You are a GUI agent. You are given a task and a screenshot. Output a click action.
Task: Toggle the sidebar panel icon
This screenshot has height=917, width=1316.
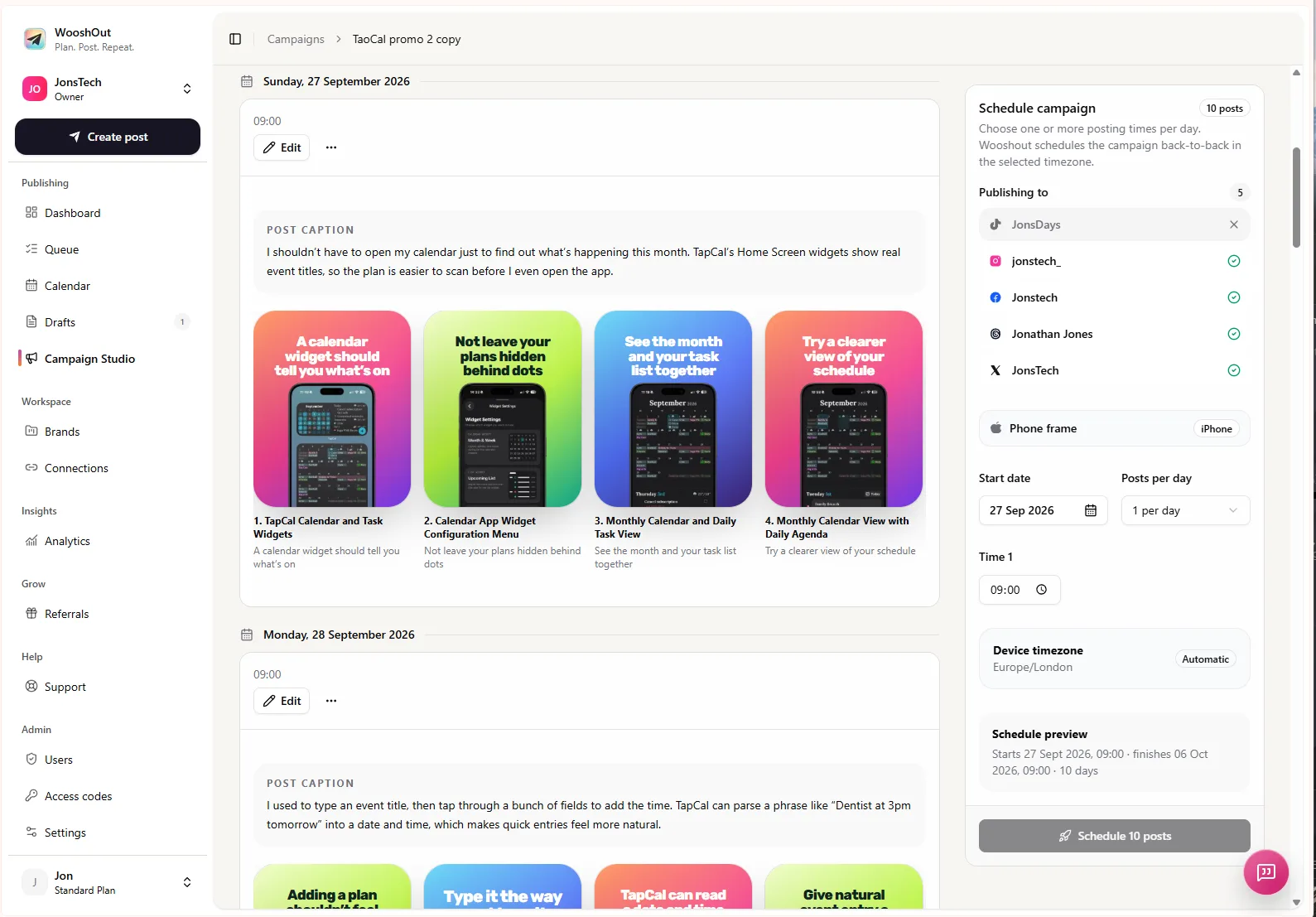[x=235, y=39]
